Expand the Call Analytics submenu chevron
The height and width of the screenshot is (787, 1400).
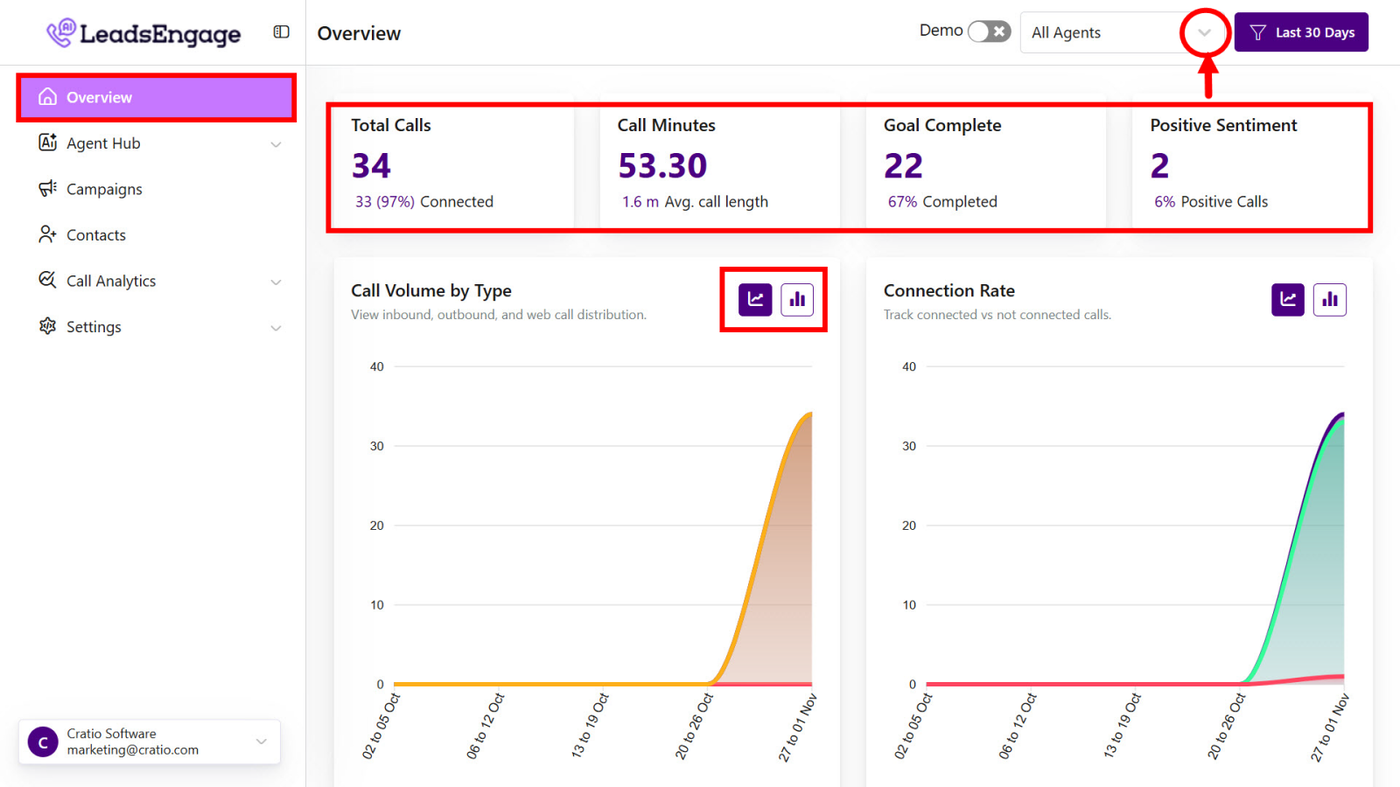276,282
